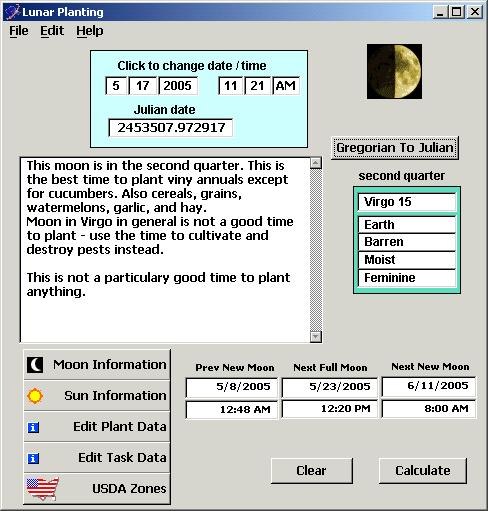The height and width of the screenshot is (511, 488).
Task: Open the Edit menu
Action: [x=52, y=31]
